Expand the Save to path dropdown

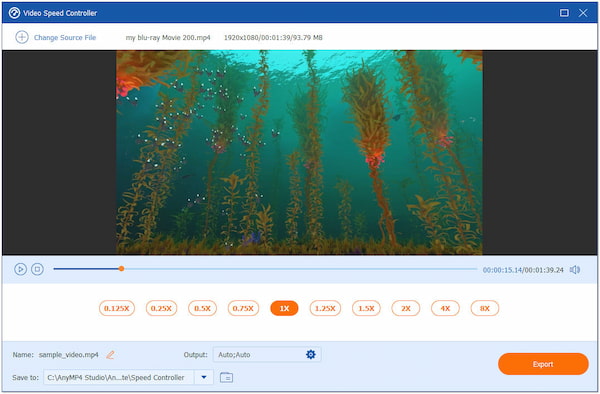click(204, 377)
